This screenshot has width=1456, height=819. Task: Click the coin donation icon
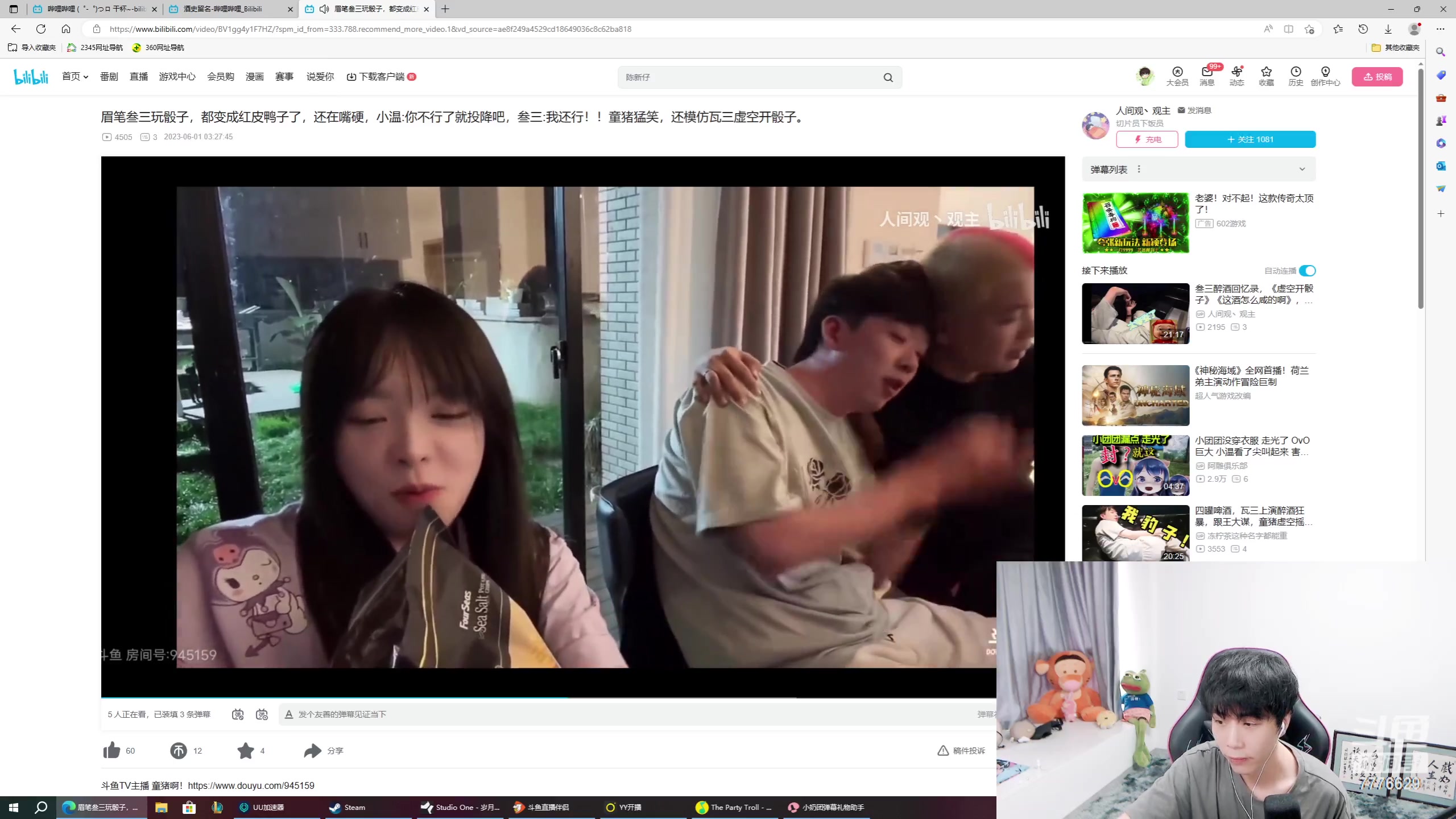[x=178, y=750]
